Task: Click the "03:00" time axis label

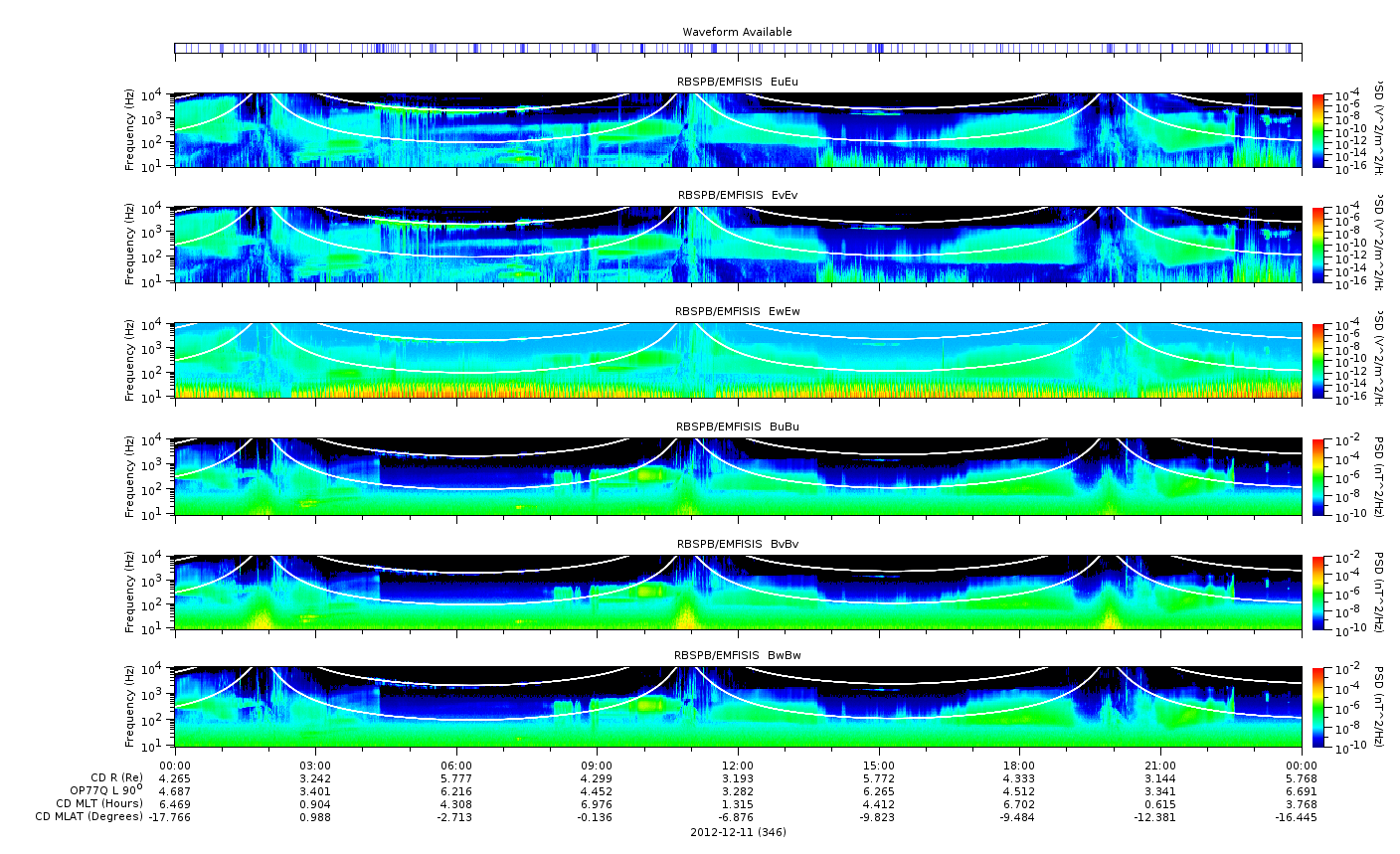Action: click(315, 766)
